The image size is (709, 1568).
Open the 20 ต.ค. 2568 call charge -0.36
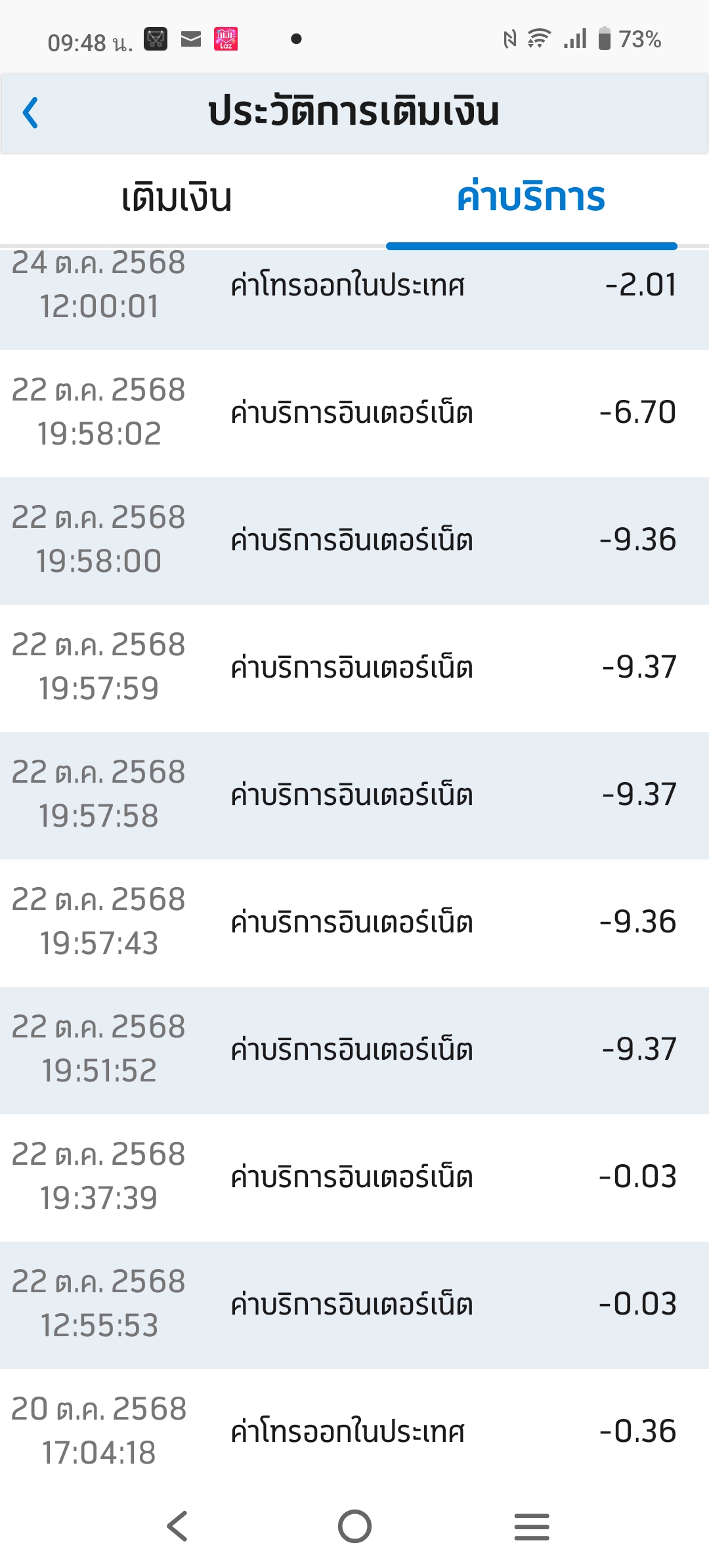(x=354, y=1432)
